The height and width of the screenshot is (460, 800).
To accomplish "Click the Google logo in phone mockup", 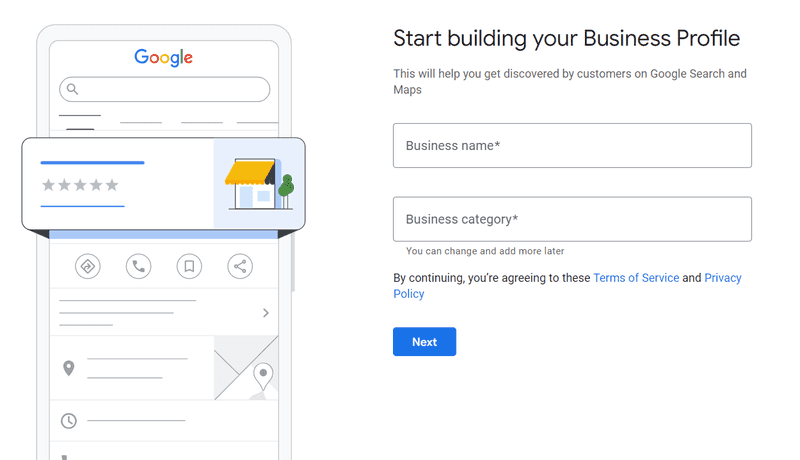I will [x=163, y=57].
